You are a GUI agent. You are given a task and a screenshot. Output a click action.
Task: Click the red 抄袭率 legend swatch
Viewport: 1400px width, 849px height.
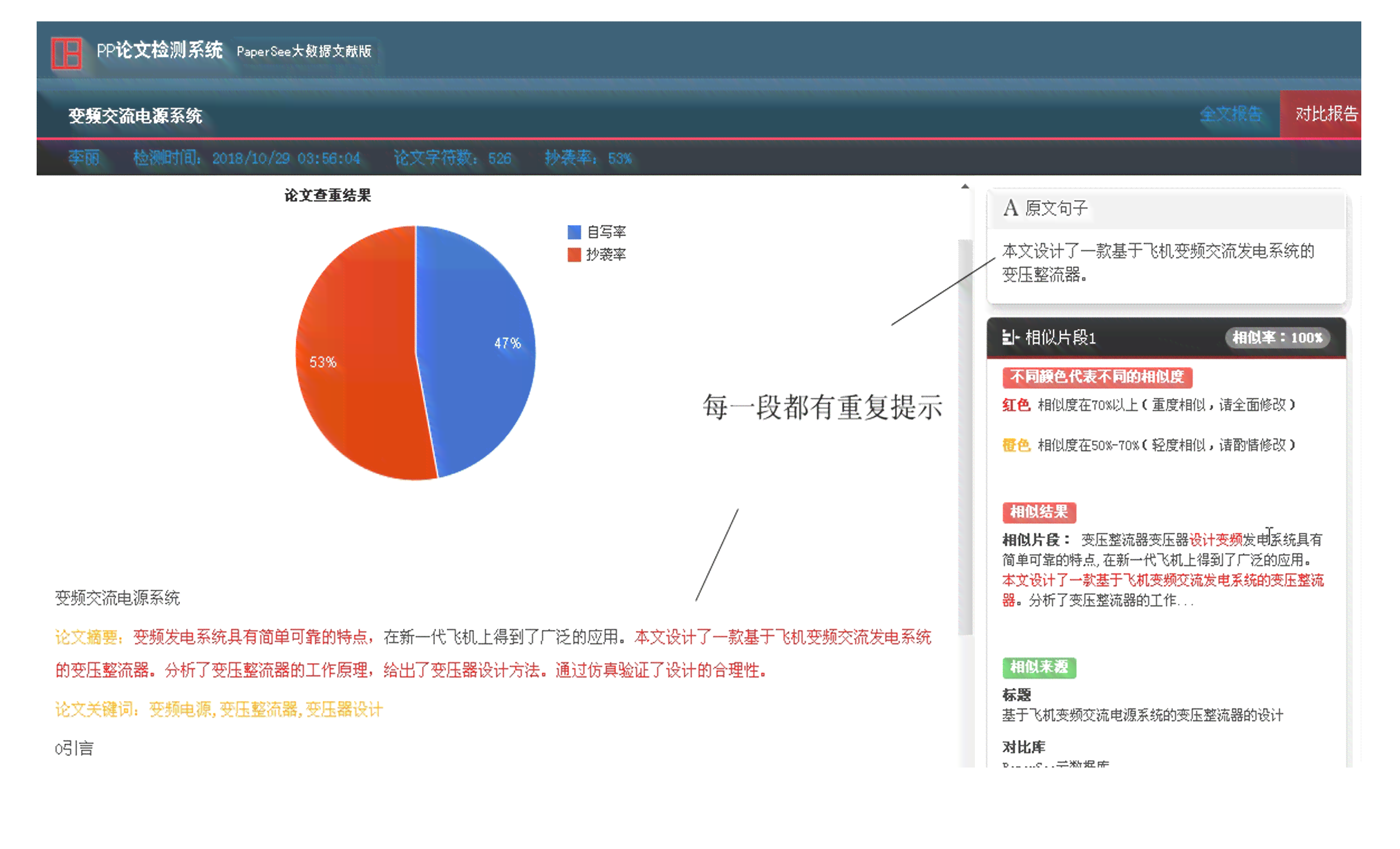click(574, 255)
